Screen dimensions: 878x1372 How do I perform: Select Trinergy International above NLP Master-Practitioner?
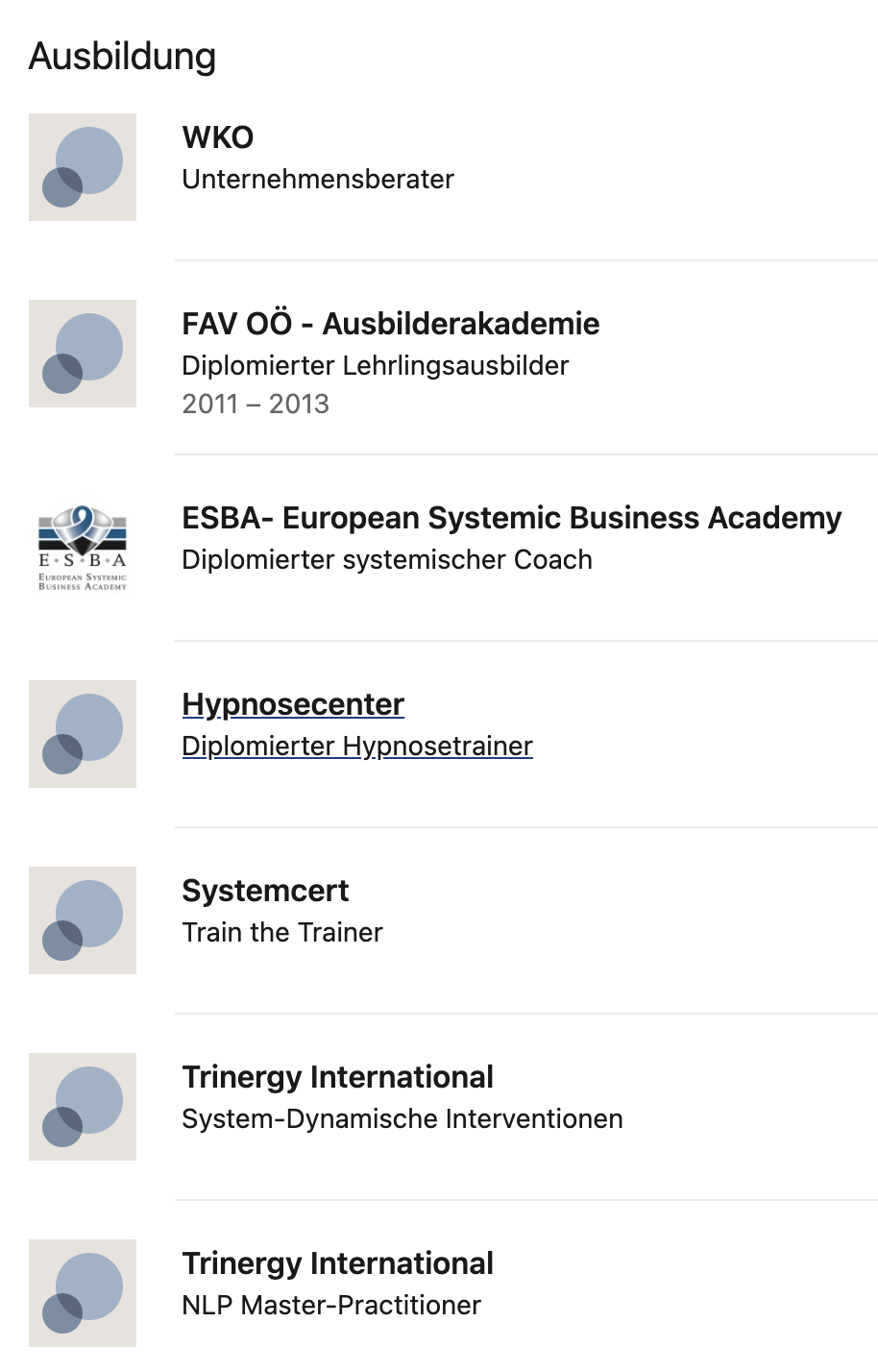click(x=338, y=1263)
